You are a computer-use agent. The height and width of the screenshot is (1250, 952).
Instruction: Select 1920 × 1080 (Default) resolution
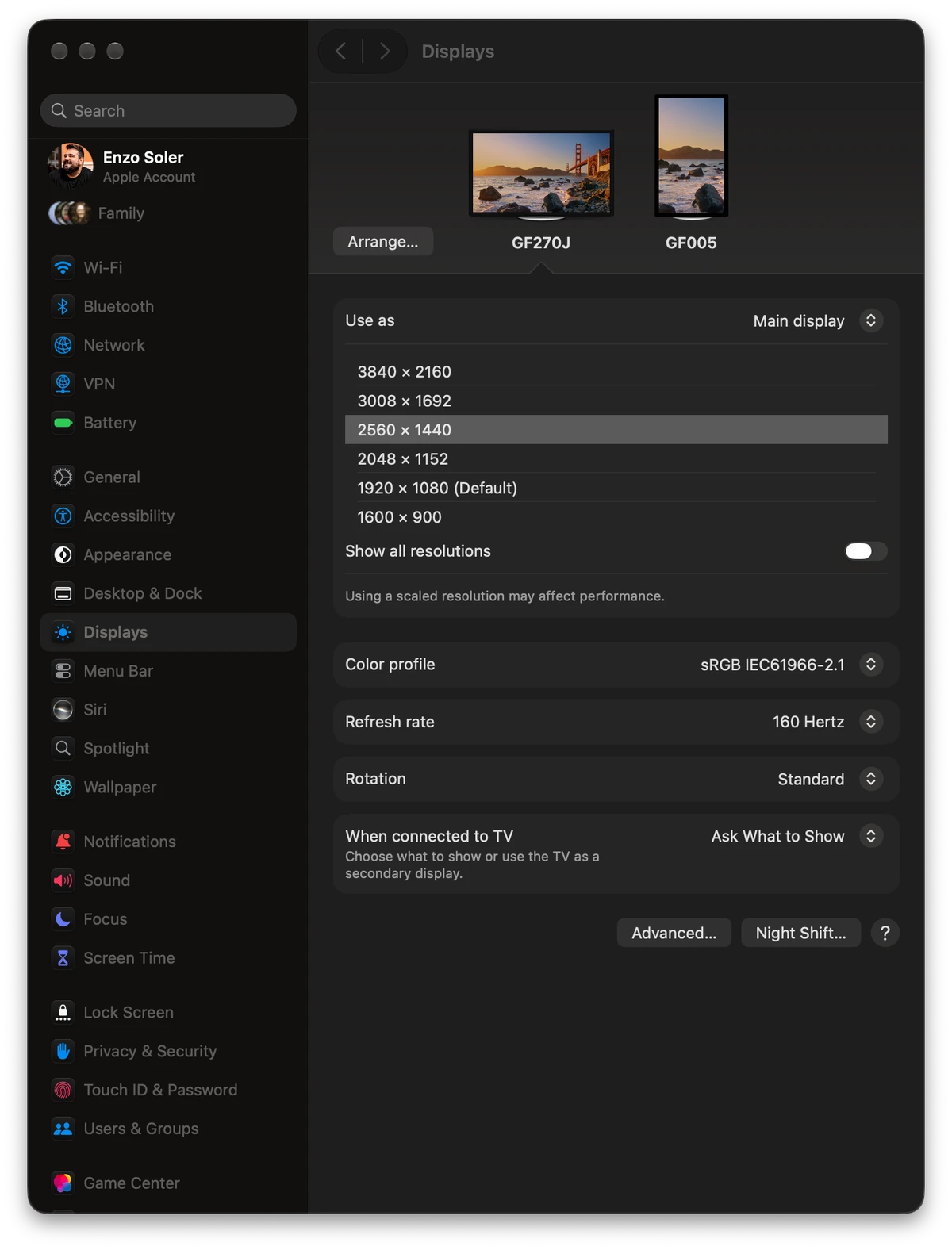click(616, 488)
